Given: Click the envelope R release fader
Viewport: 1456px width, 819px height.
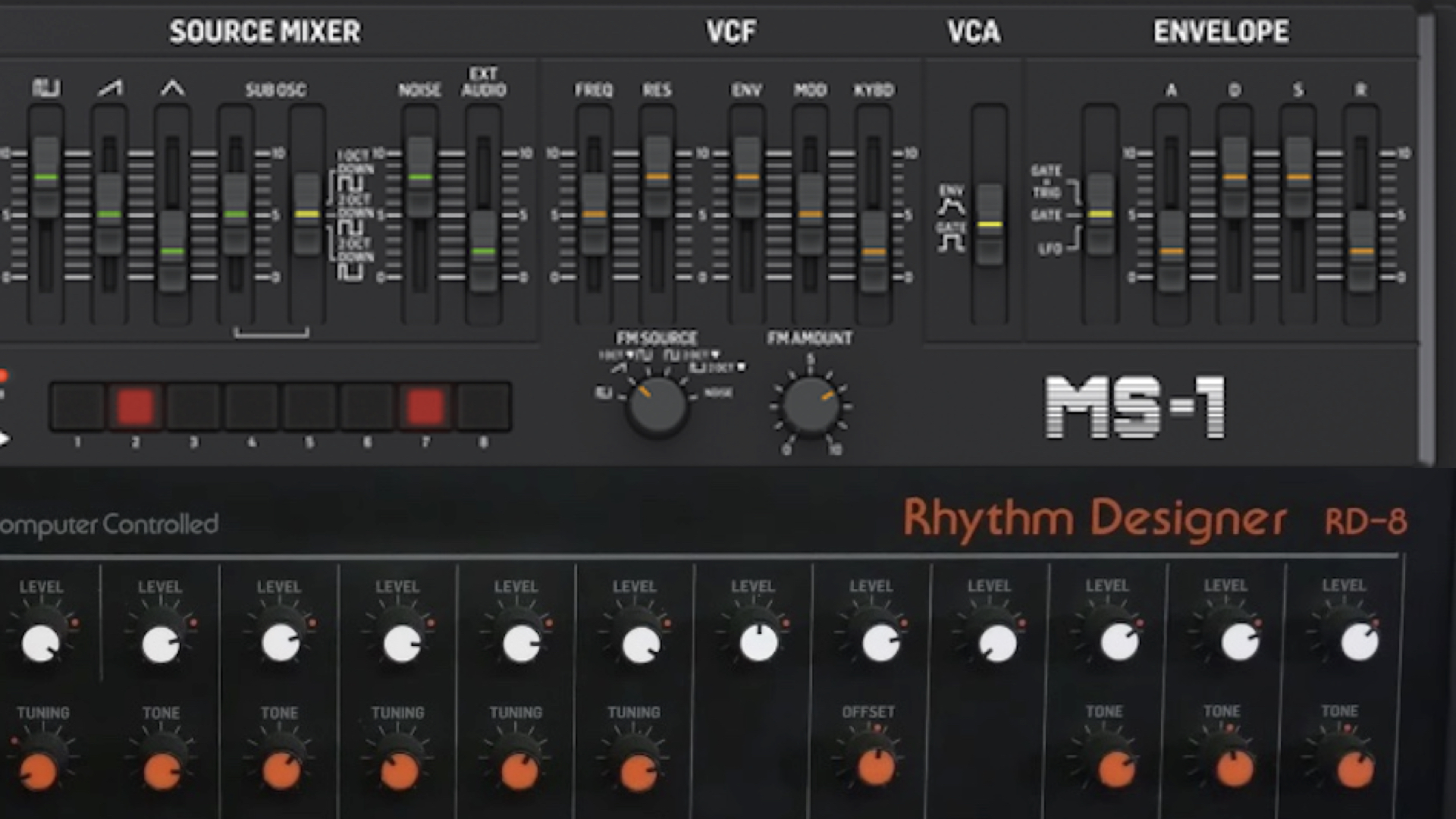Looking at the screenshot, I should click(1361, 252).
